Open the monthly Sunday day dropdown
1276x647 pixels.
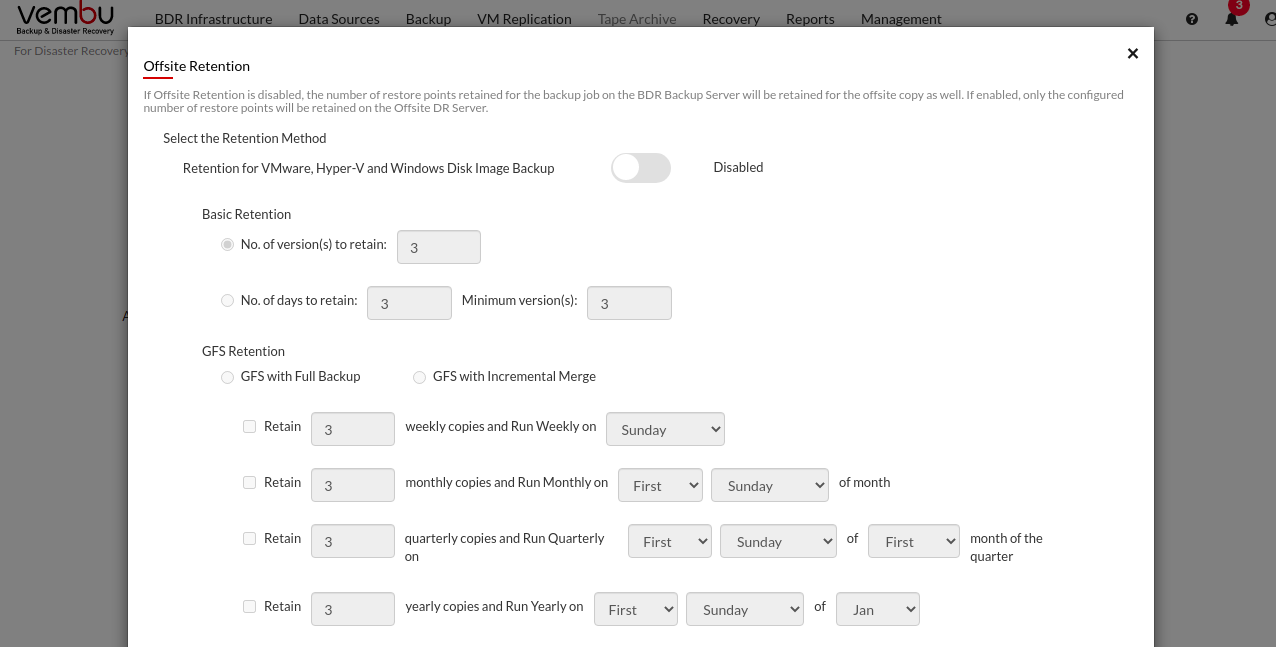click(x=770, y=485)
